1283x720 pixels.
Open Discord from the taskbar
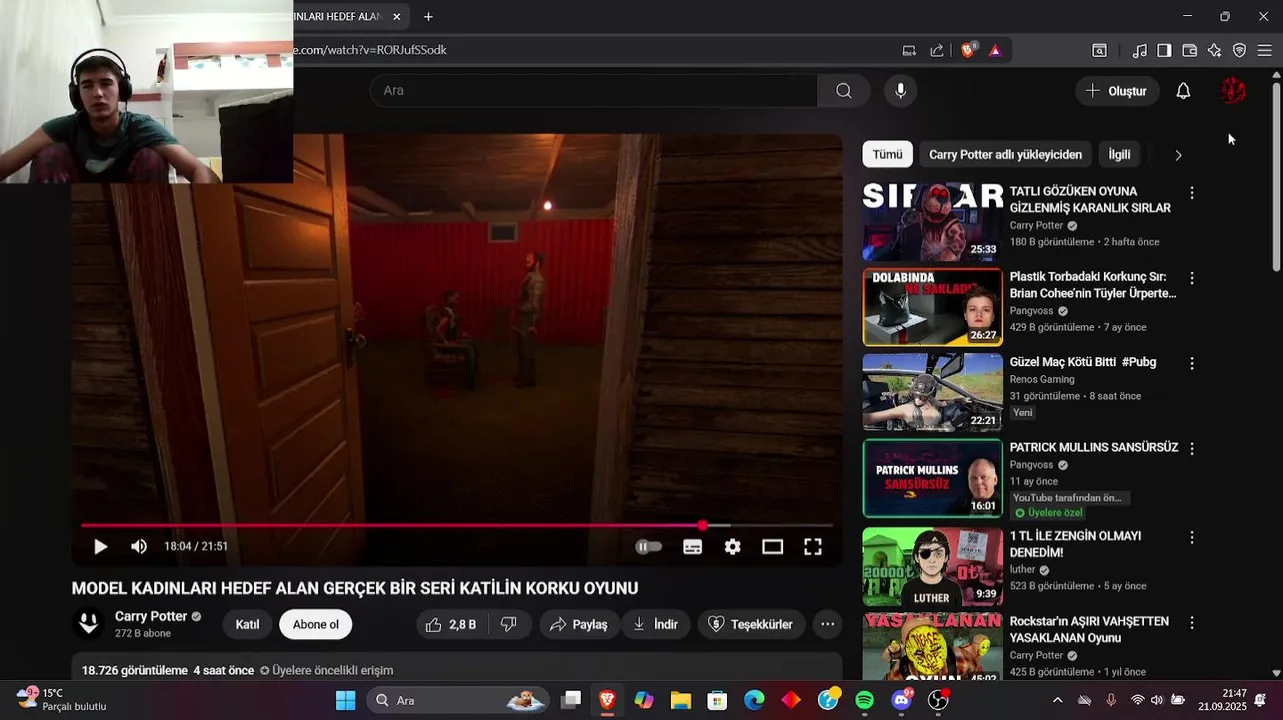[x=901, y=700]
